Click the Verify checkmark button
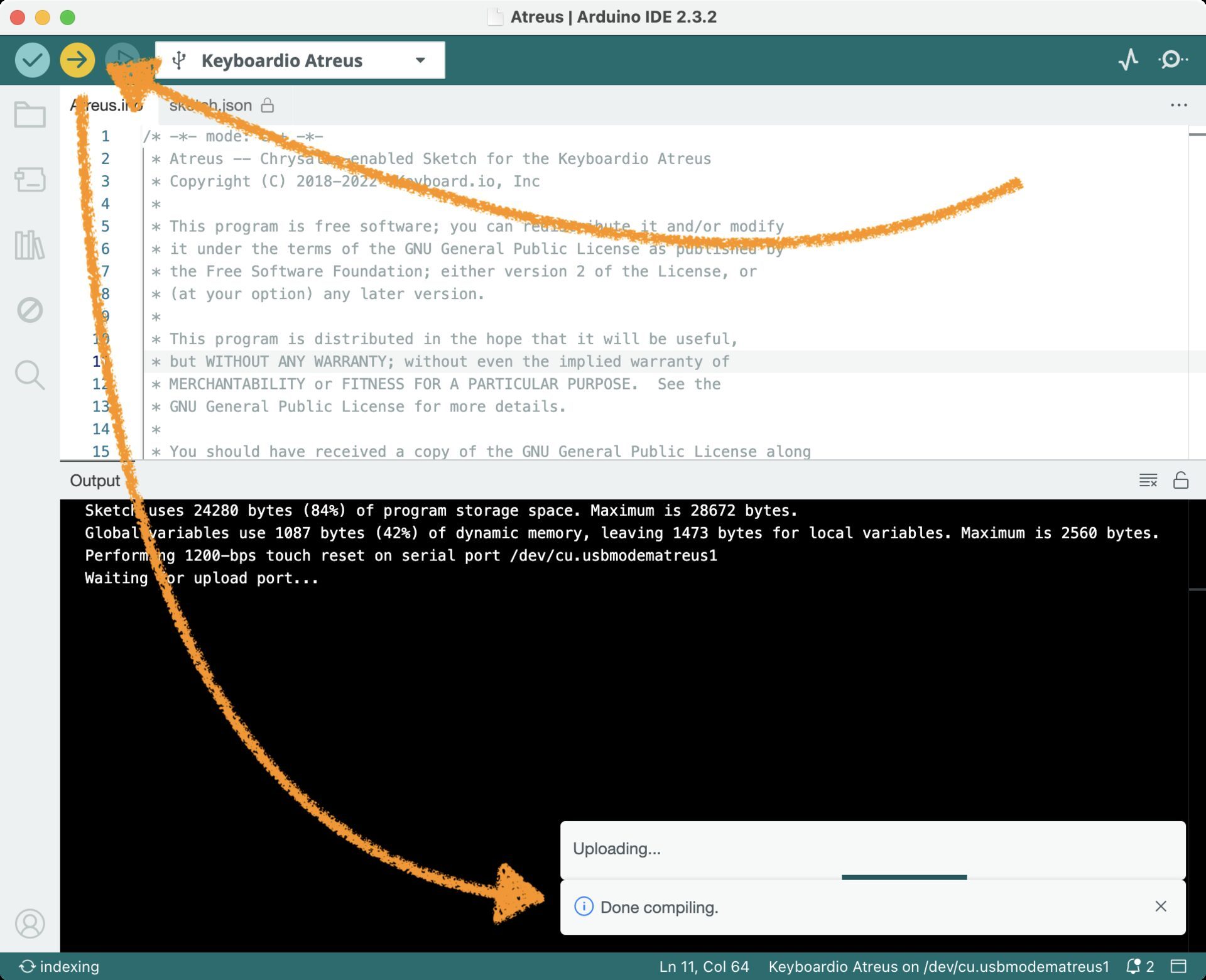This screenshot has width=1206, height=980. click(x=32, y=60)
